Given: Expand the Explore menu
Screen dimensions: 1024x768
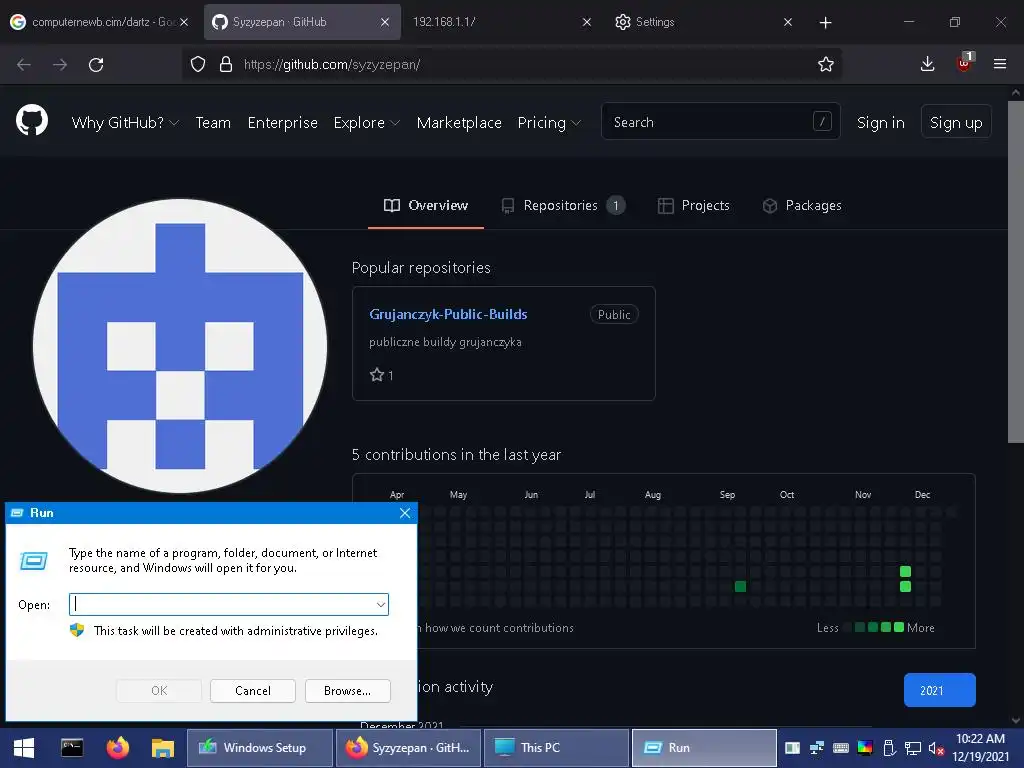Looking at the screenshot, I should (x=366, y=123).
